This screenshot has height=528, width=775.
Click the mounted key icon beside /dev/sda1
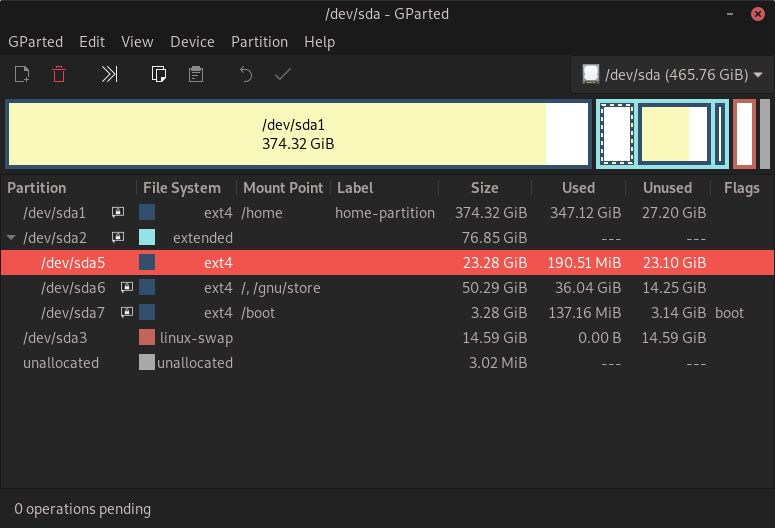coord(117,213)
